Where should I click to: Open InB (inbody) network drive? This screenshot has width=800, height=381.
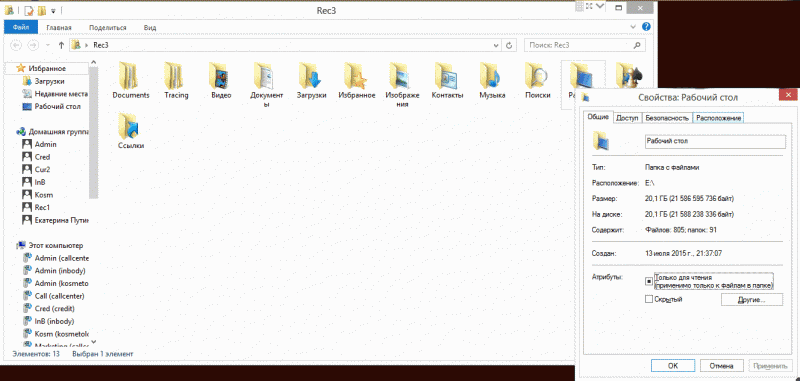pos(49,321)
